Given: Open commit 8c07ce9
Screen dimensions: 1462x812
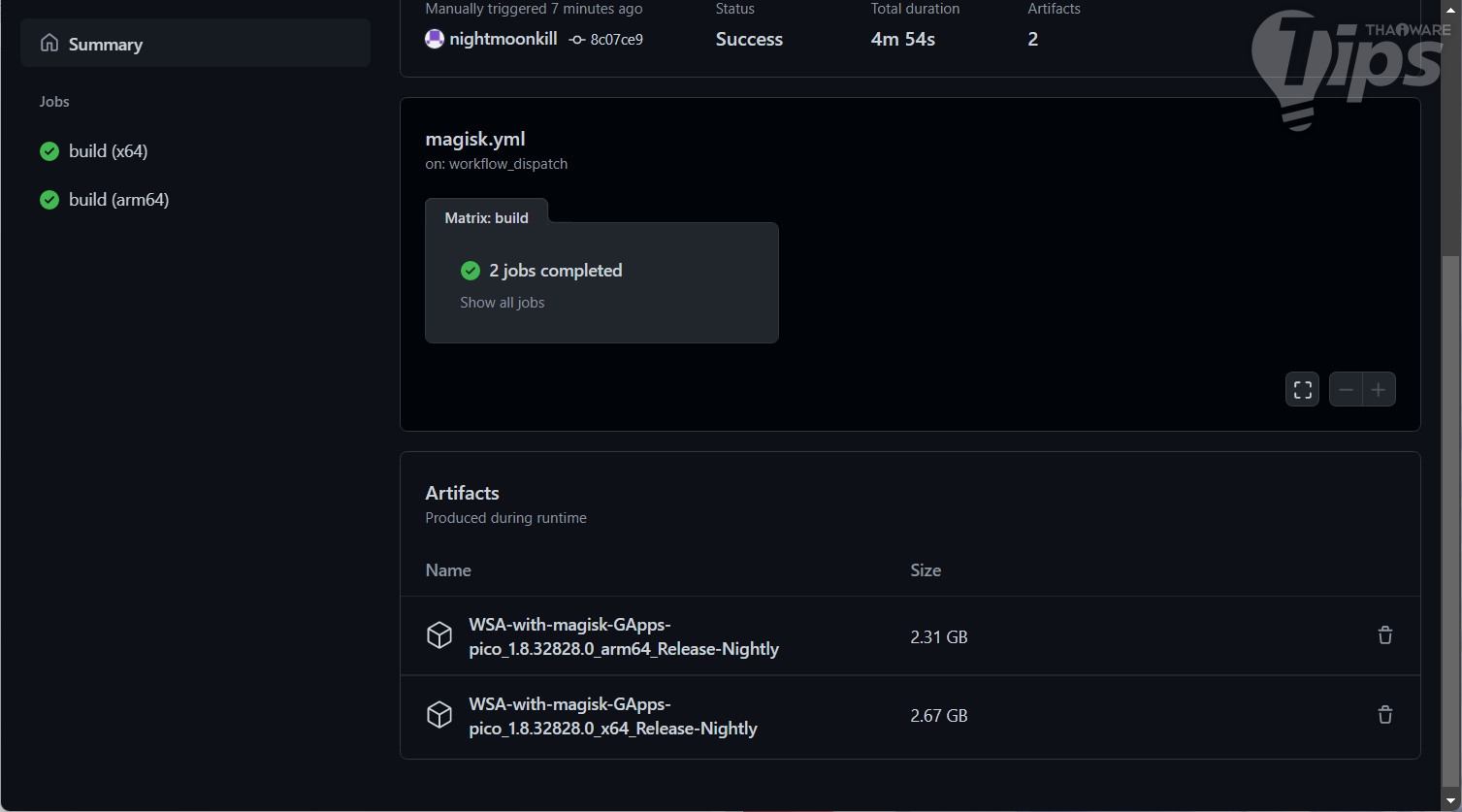Looking at the screenshot, I should (616, 40).
